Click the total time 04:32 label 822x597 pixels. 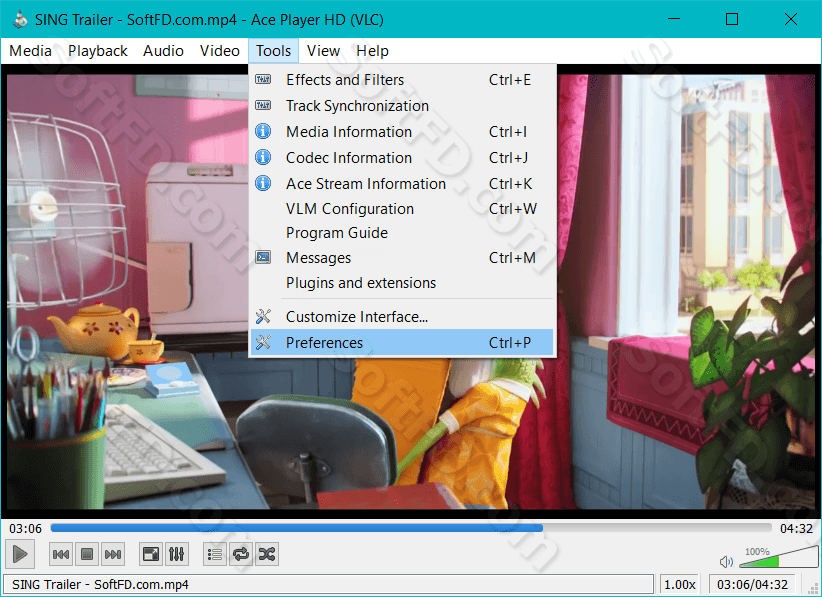click(x=796, y=528)
